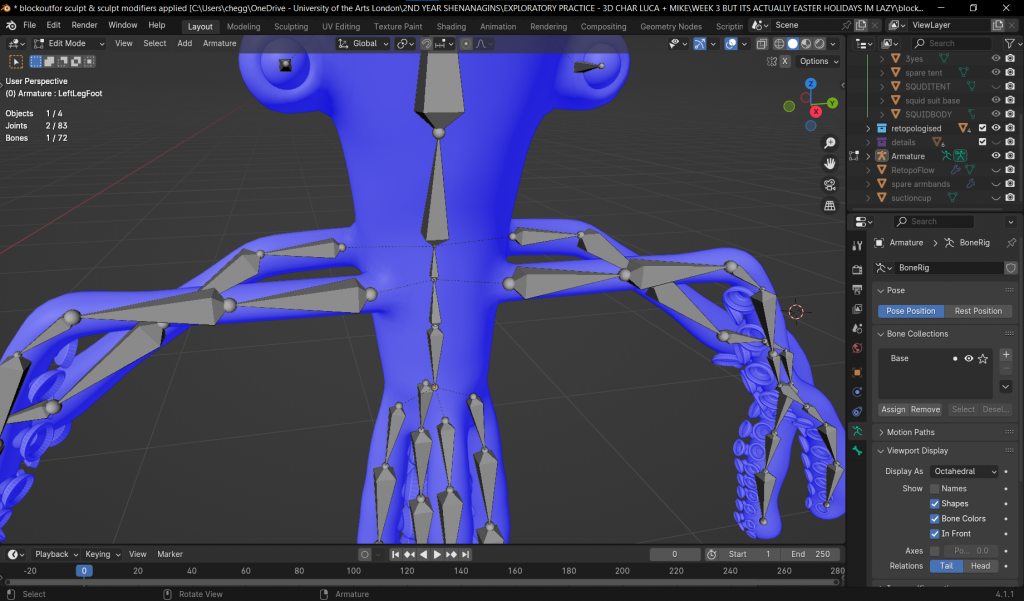The width and height of the screenshot is (1024, 601).
Task: Click the Blender logo menu
Action: [10, 25]
